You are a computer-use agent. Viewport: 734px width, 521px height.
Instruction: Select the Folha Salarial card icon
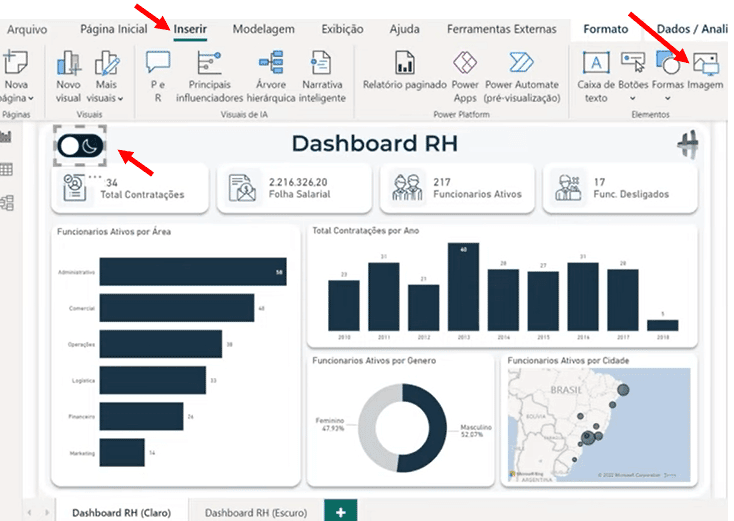tap(242, 188)
